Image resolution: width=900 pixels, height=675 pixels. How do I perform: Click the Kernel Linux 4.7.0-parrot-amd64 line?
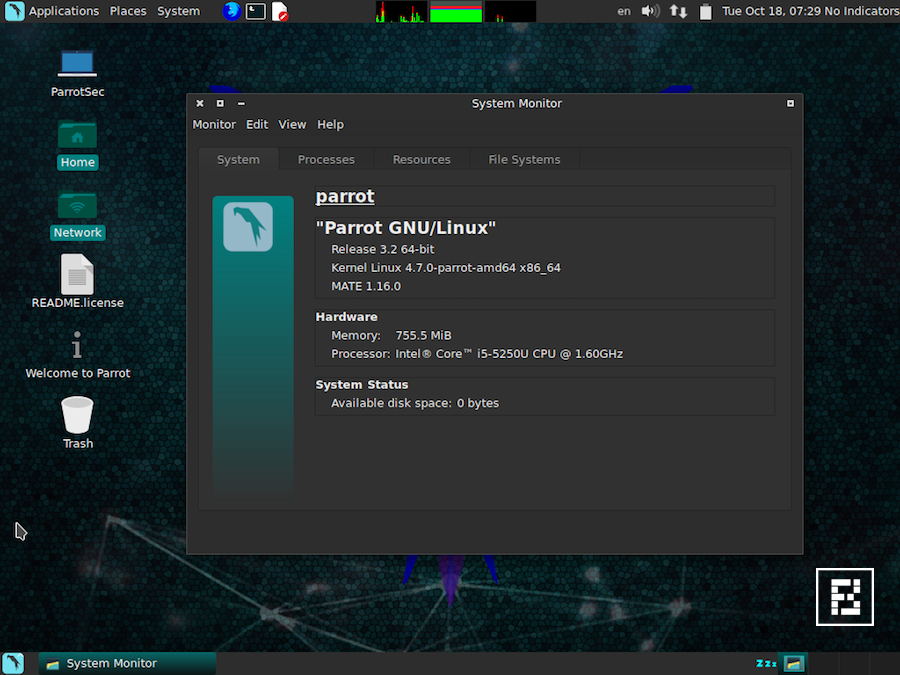(x=446, y=267)
